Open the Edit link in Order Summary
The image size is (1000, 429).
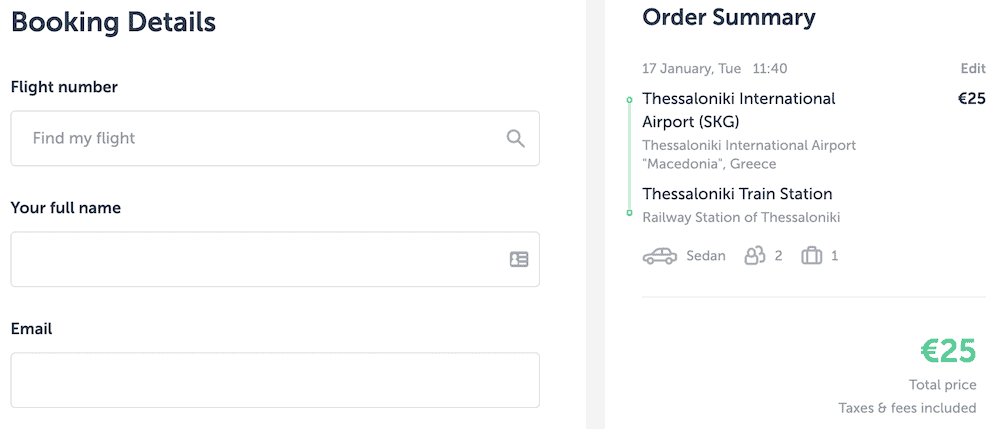972,69
